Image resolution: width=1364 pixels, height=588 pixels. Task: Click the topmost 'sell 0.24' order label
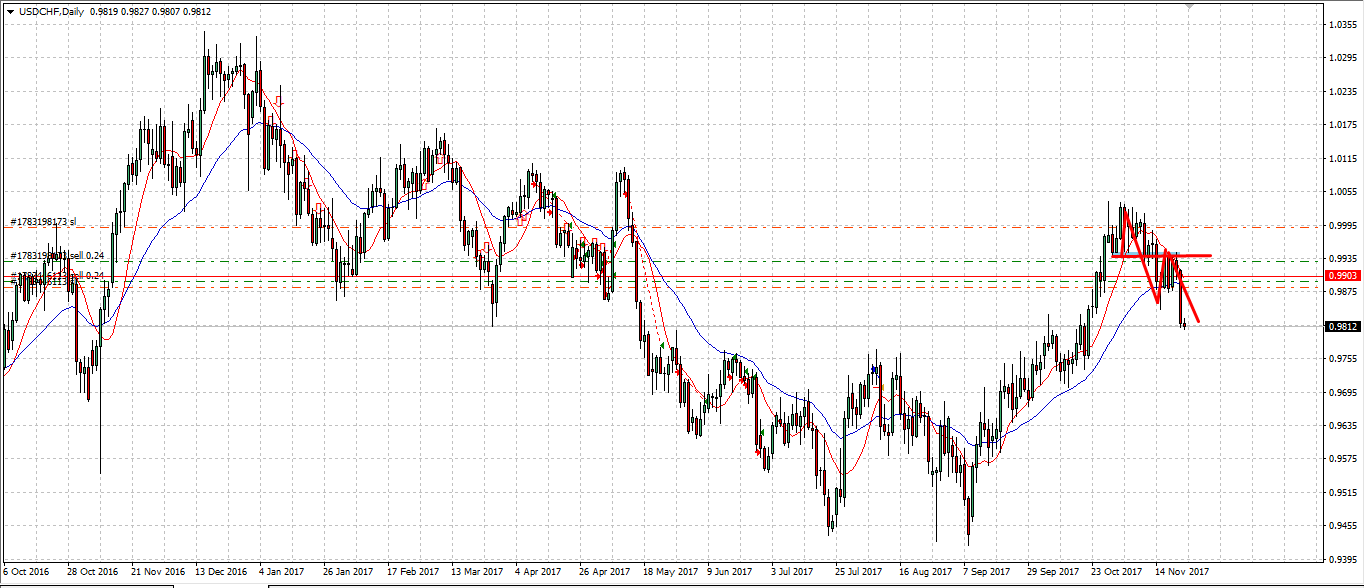pyautogui.click(x=85, y=256)
